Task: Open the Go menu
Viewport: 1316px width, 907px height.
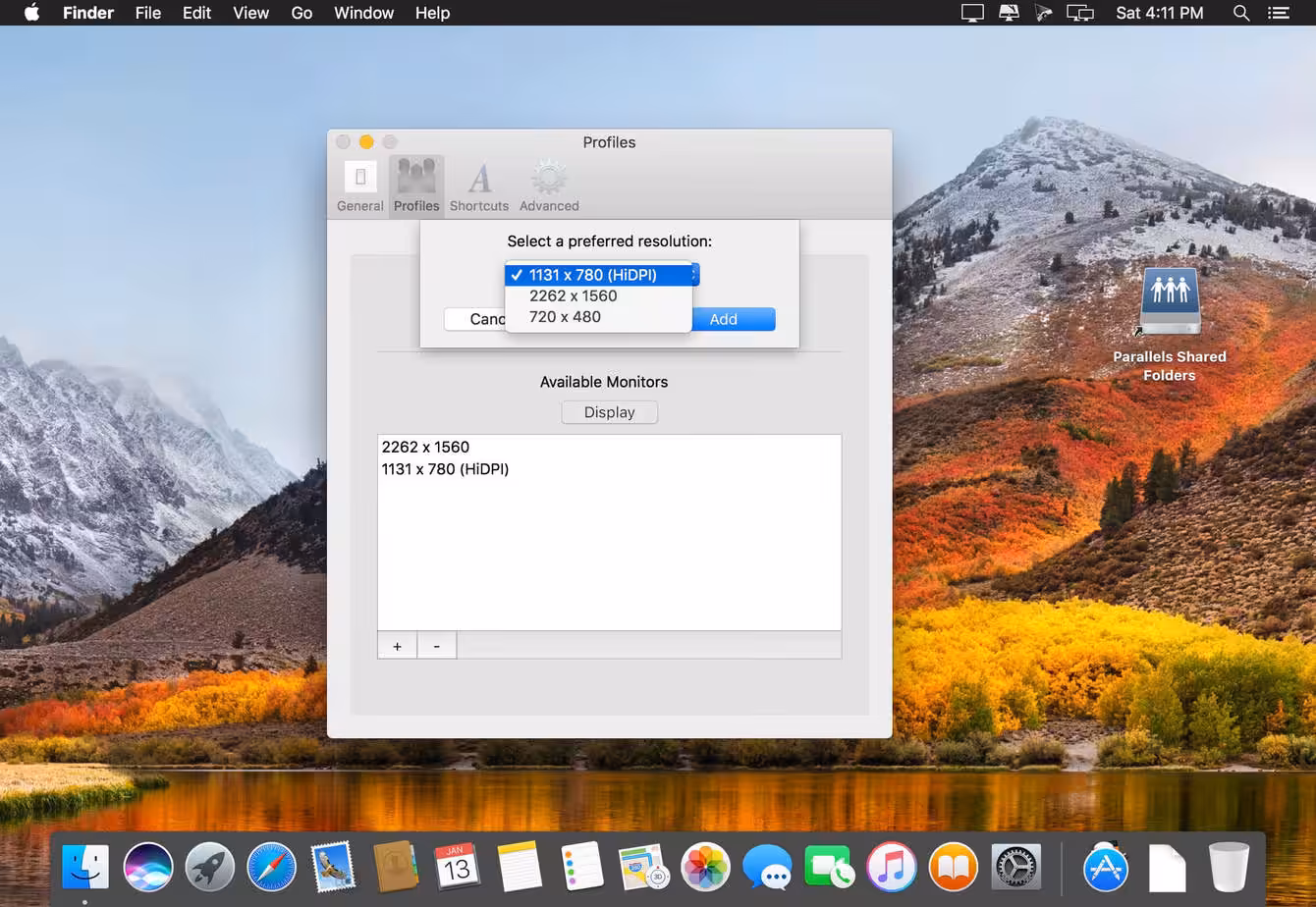Action: click(x=302, y=13)
